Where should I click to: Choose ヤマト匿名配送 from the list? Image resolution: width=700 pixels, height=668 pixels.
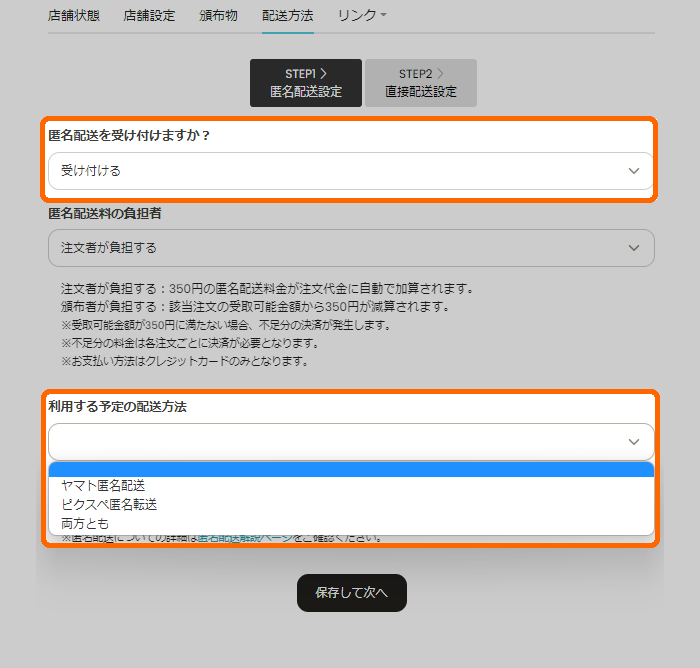click(103, 485)
